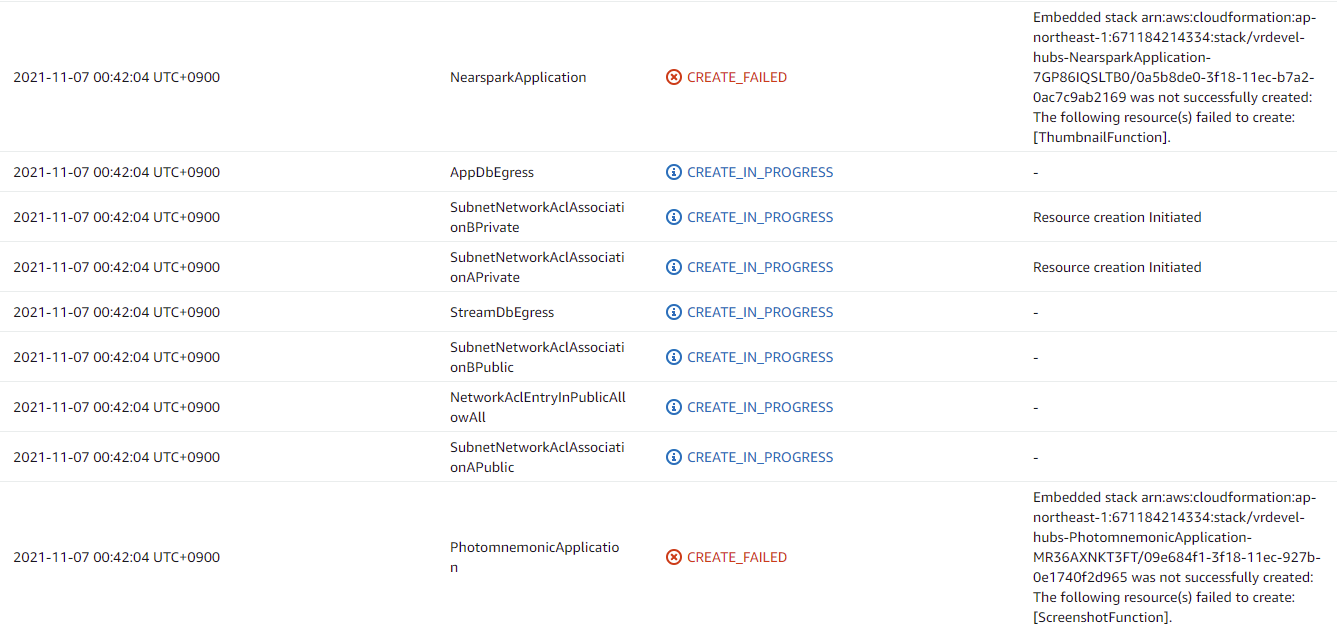1337x629 pixels.
Task: Click the failed icon in PhotomnemonicApplication row
Action: click(x=674, y=557)
